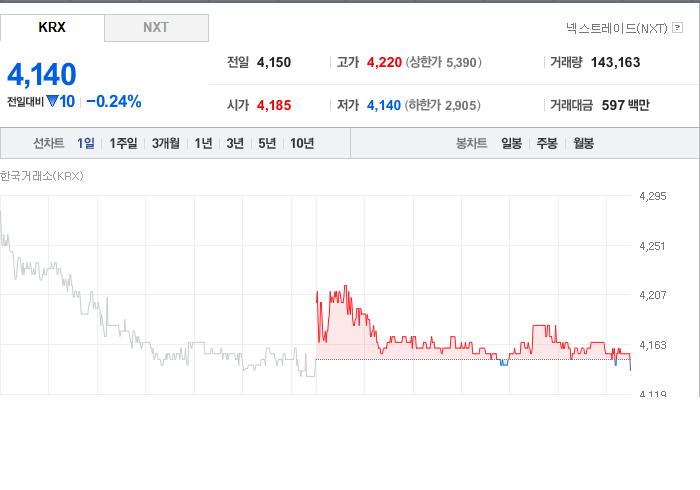Click the current price 4,140
This screenshot has width=700, height=490.
tap(42, 74)
